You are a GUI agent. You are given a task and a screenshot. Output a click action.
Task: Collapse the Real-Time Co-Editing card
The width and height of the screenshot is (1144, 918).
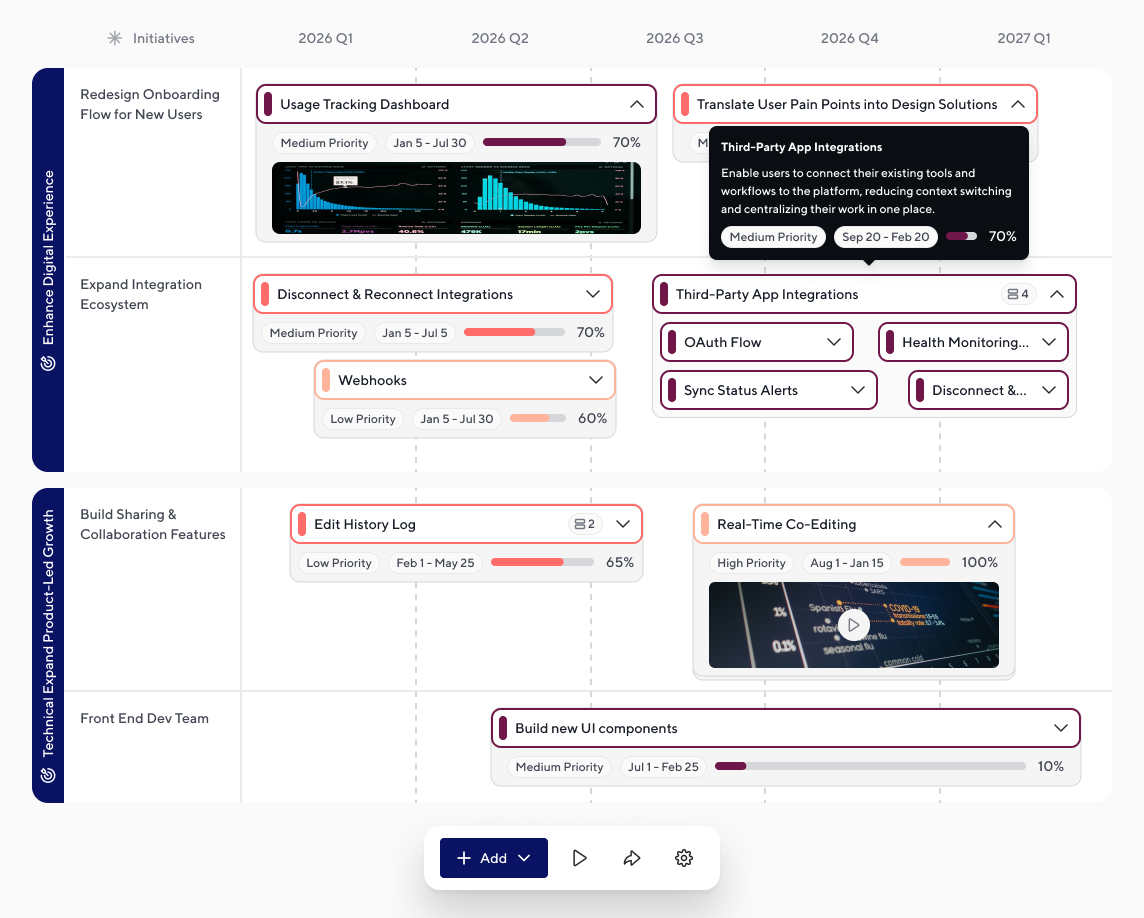pos(994,524)
